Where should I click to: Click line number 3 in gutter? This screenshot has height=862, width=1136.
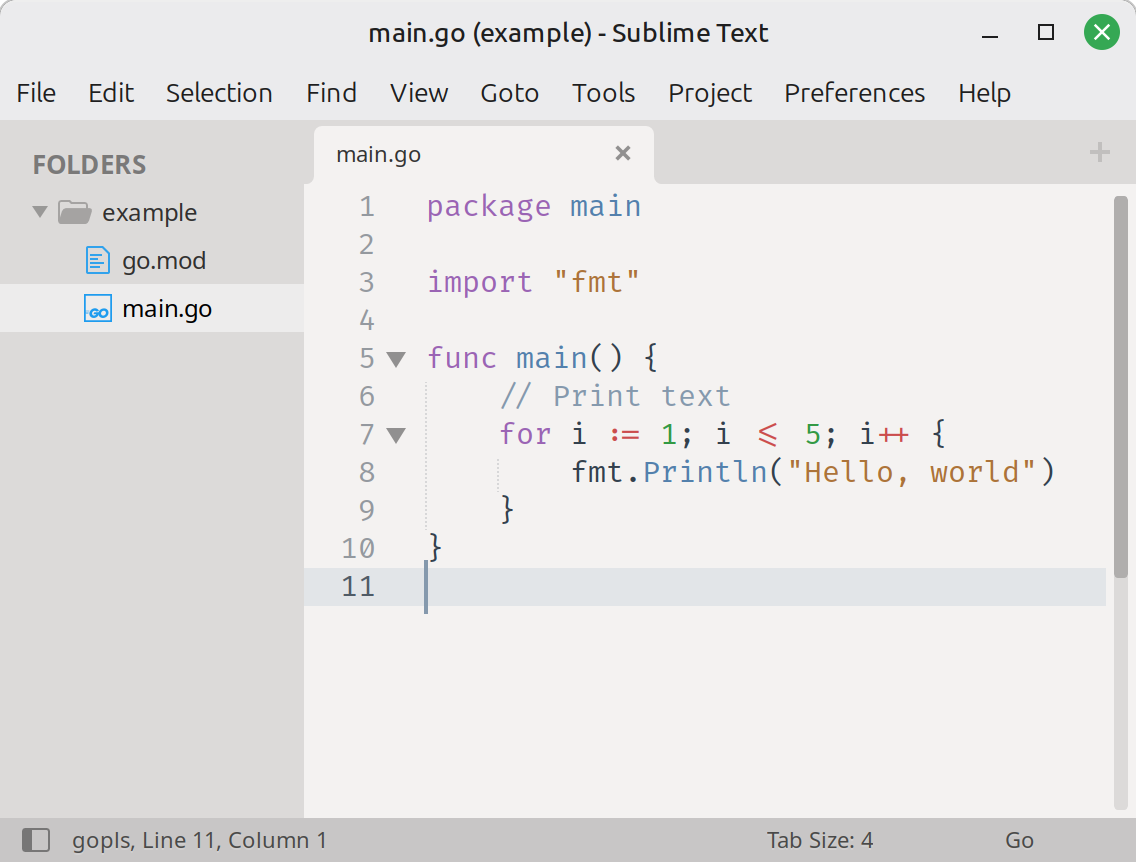pos(367,283)
